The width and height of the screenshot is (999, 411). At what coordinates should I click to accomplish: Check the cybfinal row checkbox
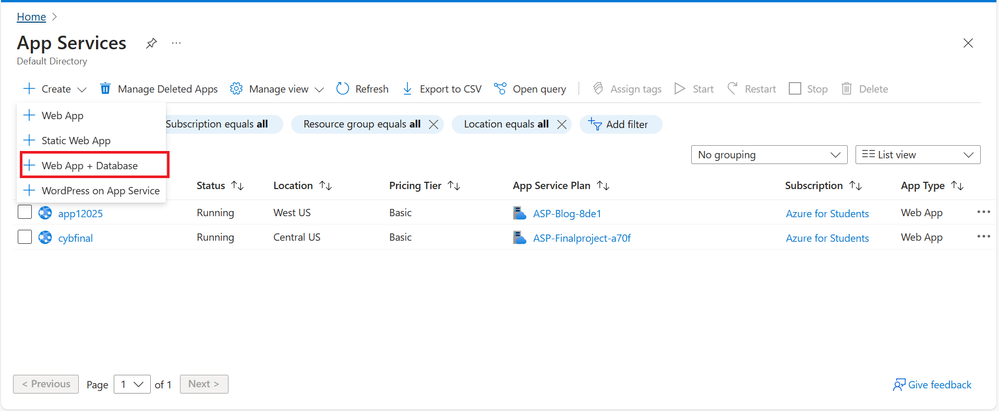[x=24, y=238]
